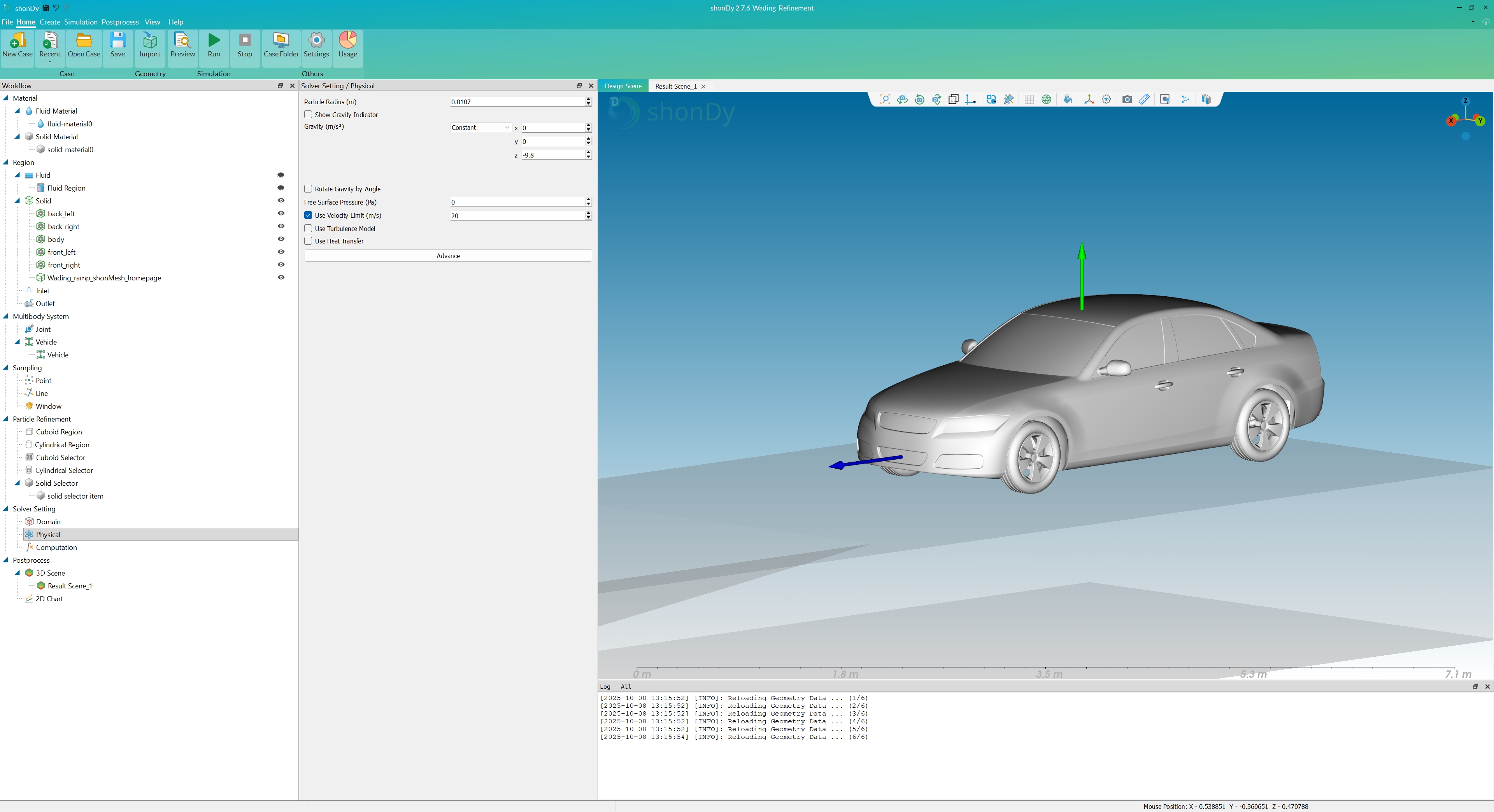Image resolution: width=1494 pixels, height=812 pixels.
Task: Click the Run simulation button
Action: pos(214,45)
